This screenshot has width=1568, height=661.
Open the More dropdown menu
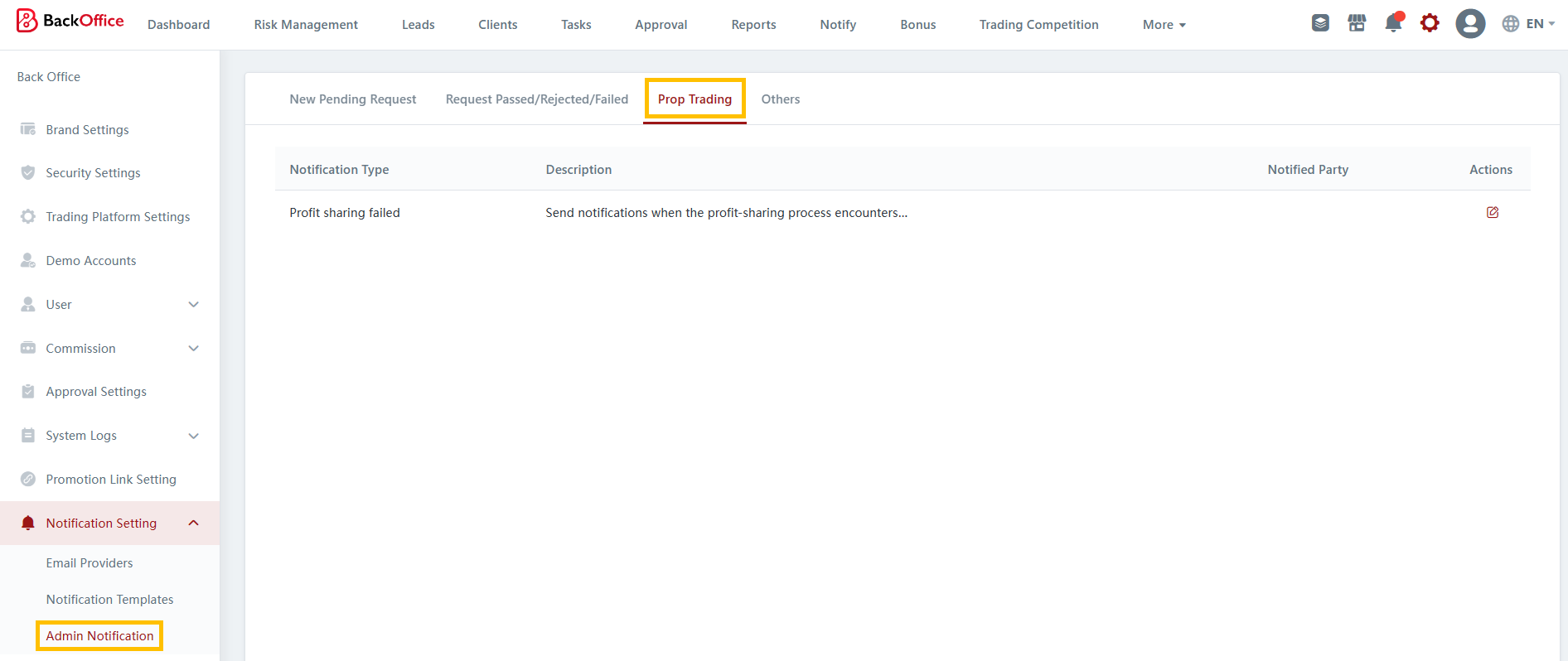coord(1164,25)
